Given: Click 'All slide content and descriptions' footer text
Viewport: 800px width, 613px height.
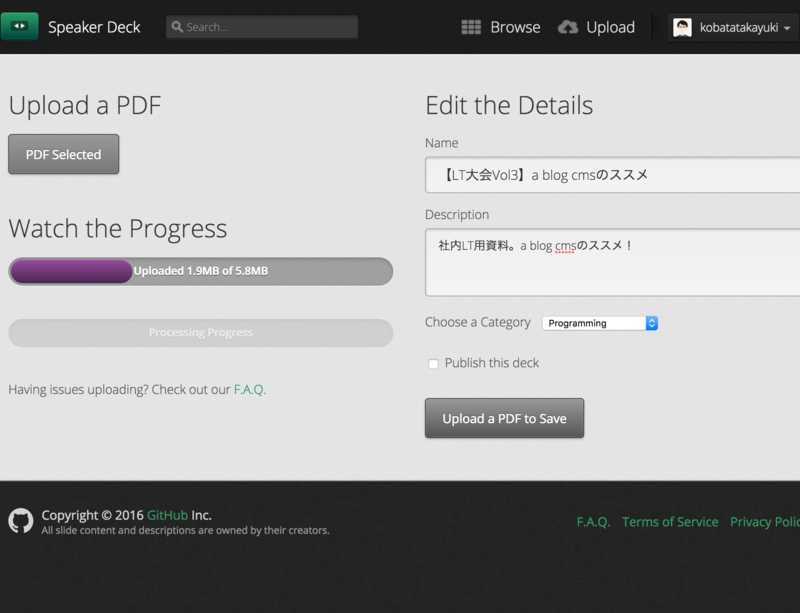Looking at the screenshot, I should [185, 530].
